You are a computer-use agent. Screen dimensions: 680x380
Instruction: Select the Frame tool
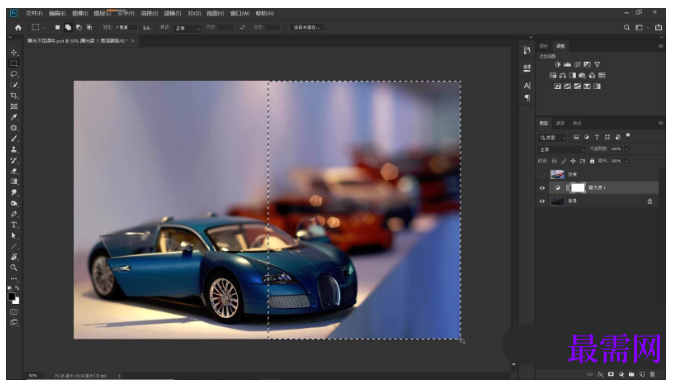click(14, 106)
